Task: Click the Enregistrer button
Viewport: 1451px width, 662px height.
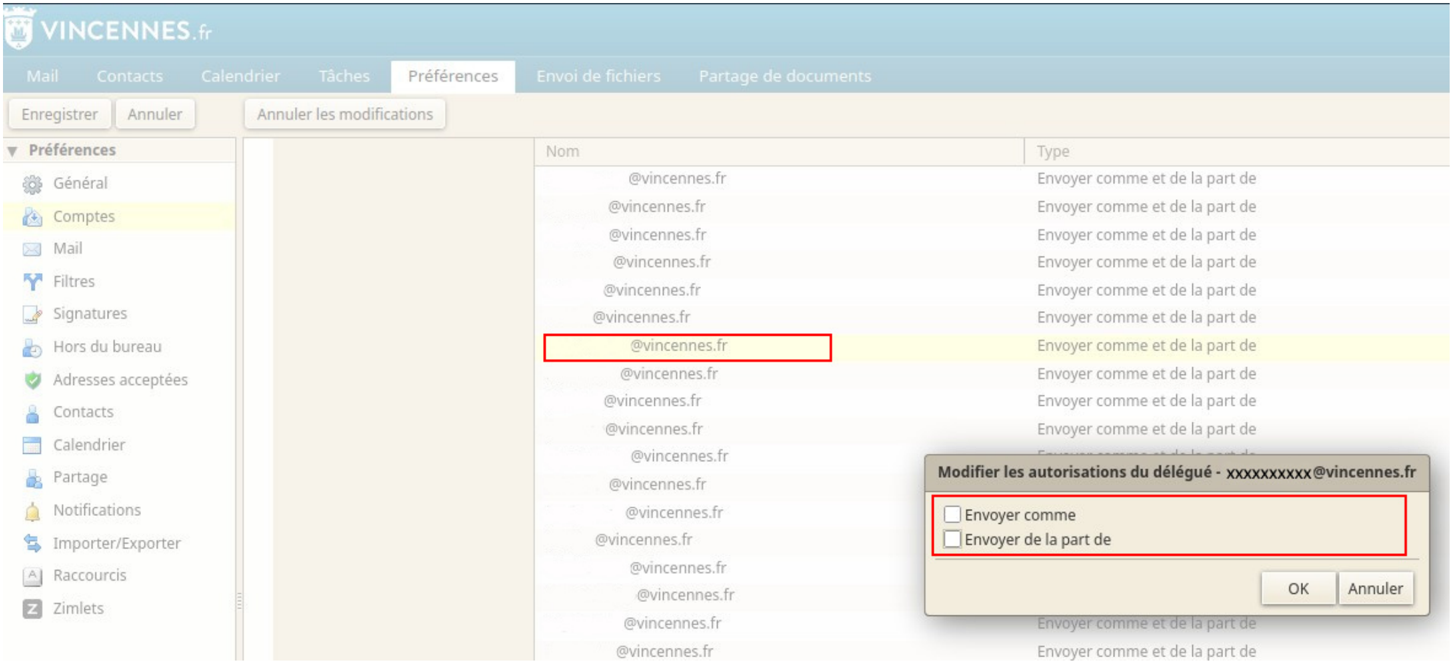Action: 59,114
